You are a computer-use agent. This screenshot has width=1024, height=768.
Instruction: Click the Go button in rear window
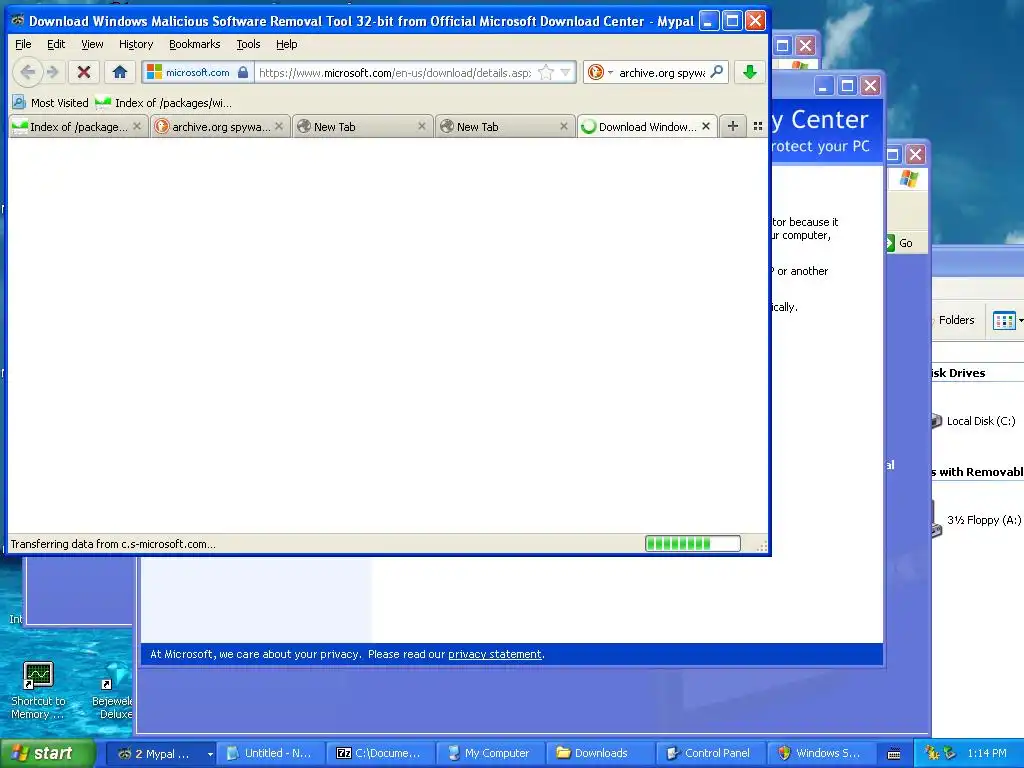tap(900, 243)
